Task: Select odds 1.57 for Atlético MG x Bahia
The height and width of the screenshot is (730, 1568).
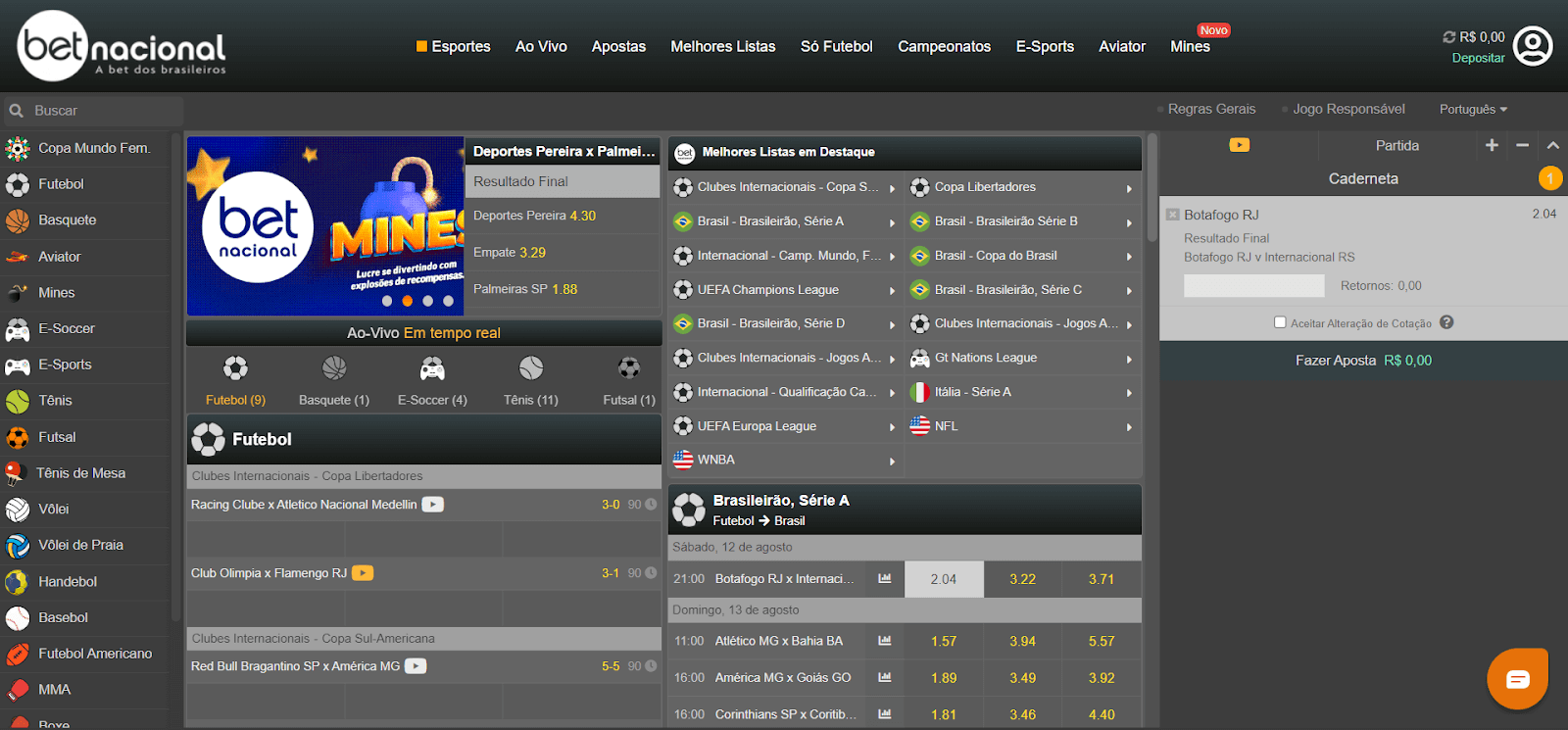Action: point(944,641)
